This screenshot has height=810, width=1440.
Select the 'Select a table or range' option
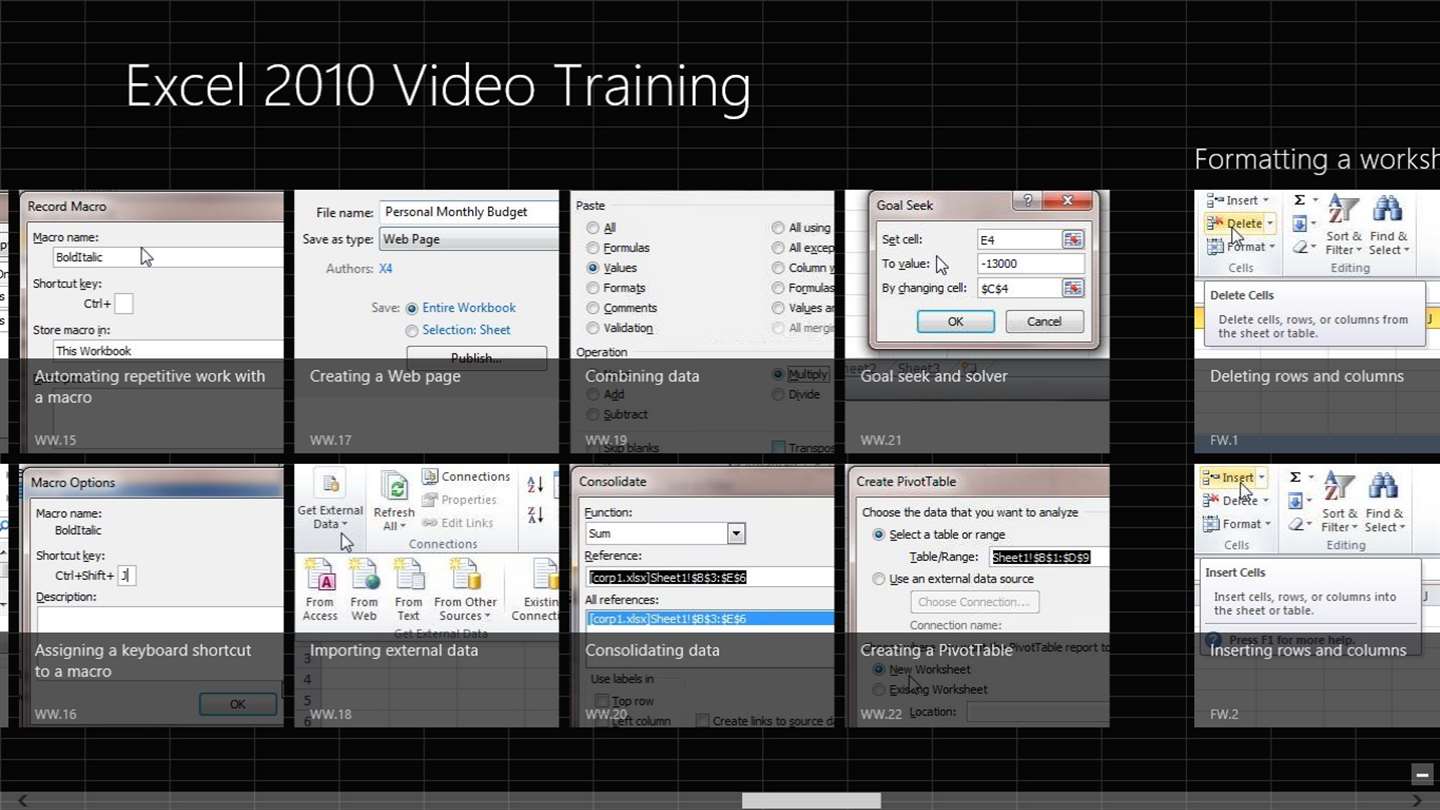[x=879, y=535]
